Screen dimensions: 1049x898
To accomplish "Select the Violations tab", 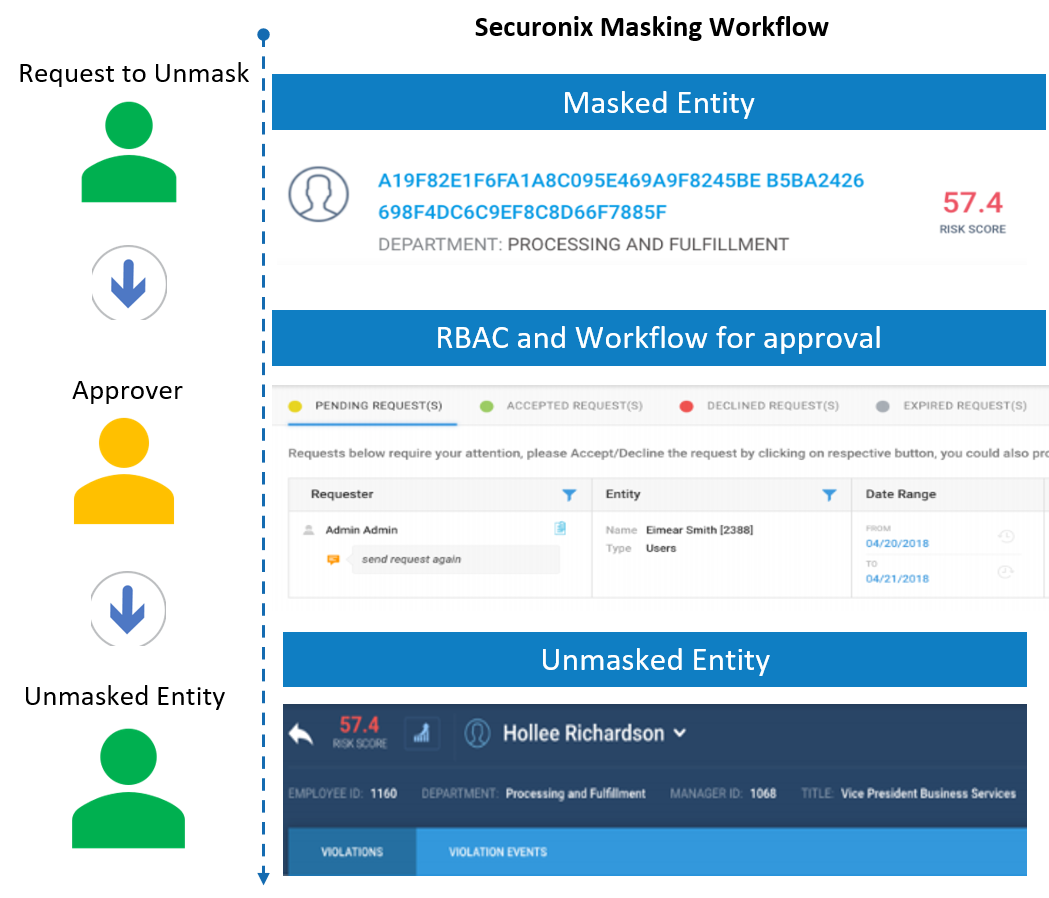I will [x=351, y=852].
